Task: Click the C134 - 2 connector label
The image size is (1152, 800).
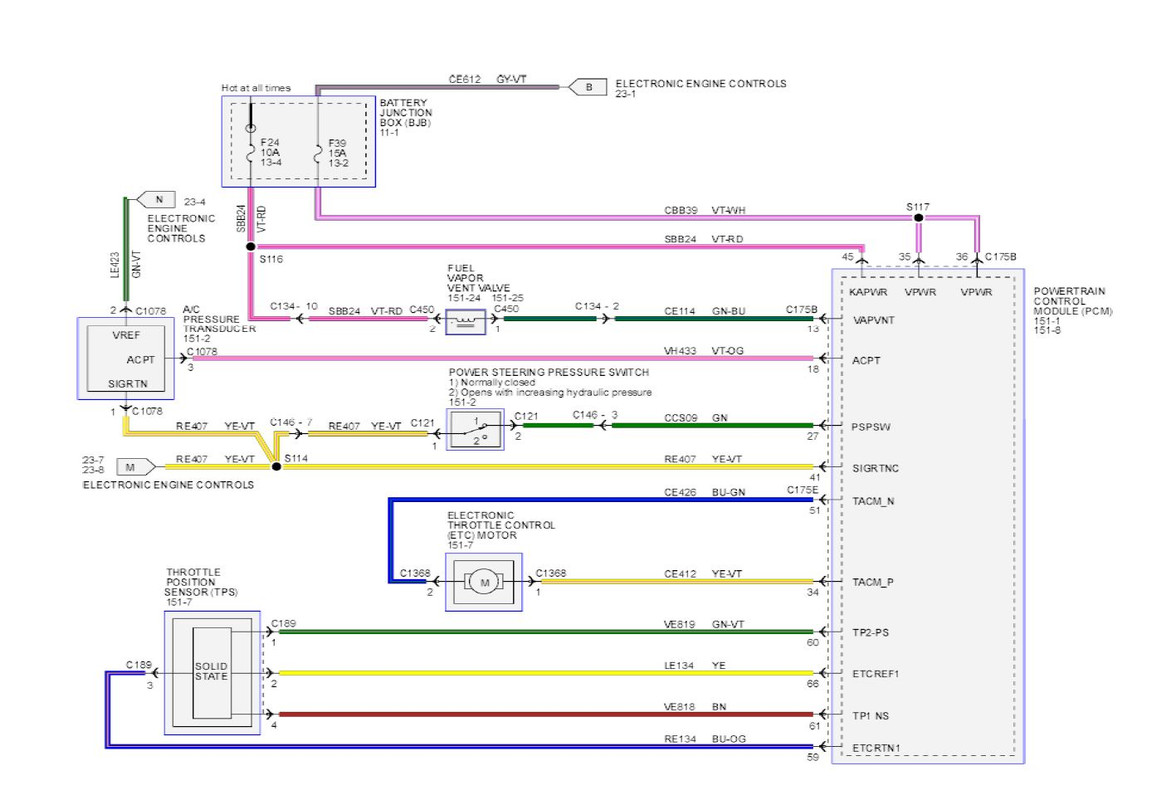Action: pos(597,306)
